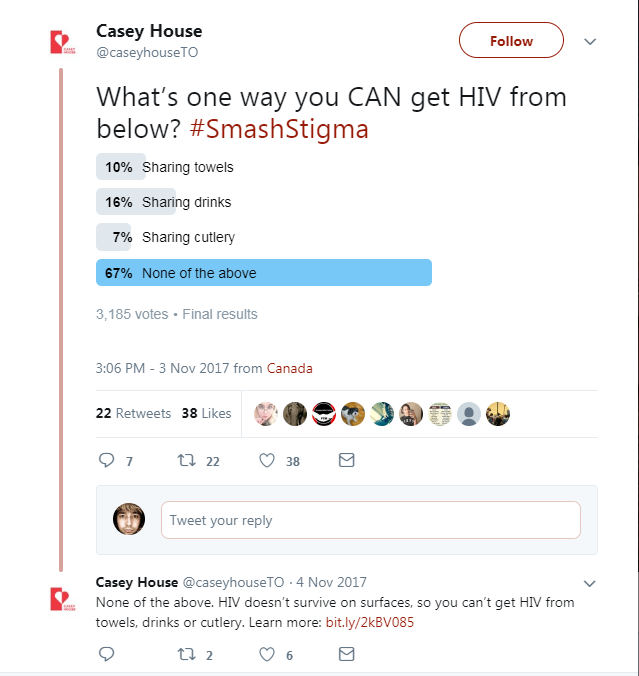Send main tweet via direct message envelope
The height and width of the screenshot is (676, 639).
(347, 460)
